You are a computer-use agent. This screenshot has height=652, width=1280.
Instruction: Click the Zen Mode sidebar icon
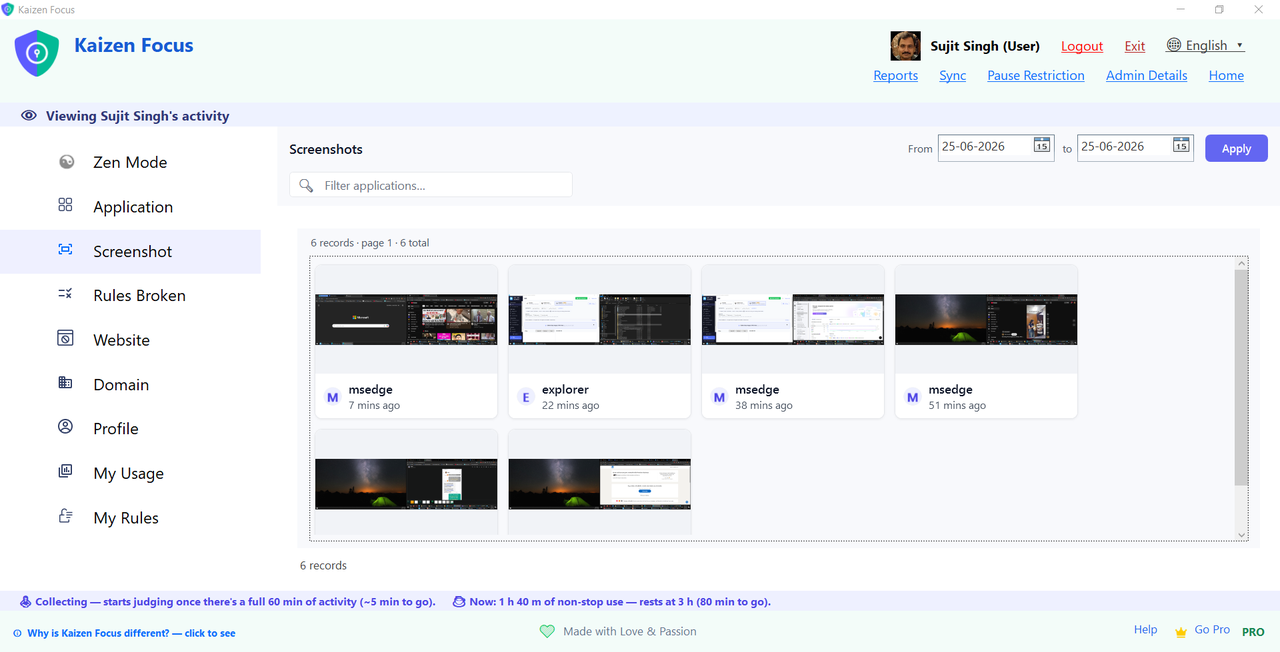click(x=66, y=162)
